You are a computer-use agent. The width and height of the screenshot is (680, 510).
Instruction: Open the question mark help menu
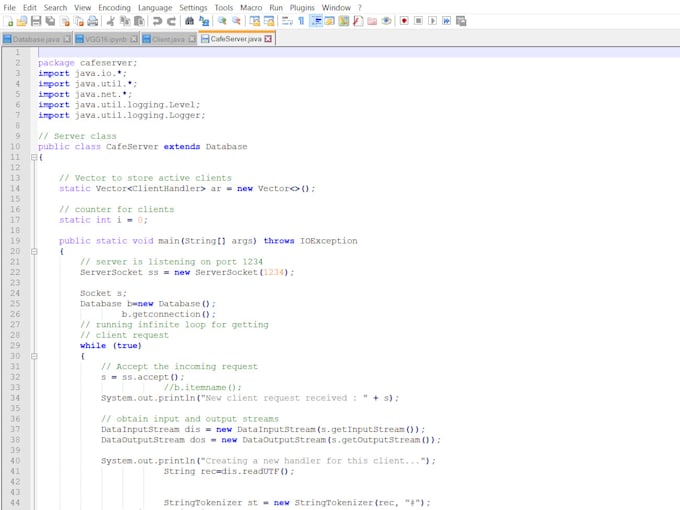click(360, 7)
